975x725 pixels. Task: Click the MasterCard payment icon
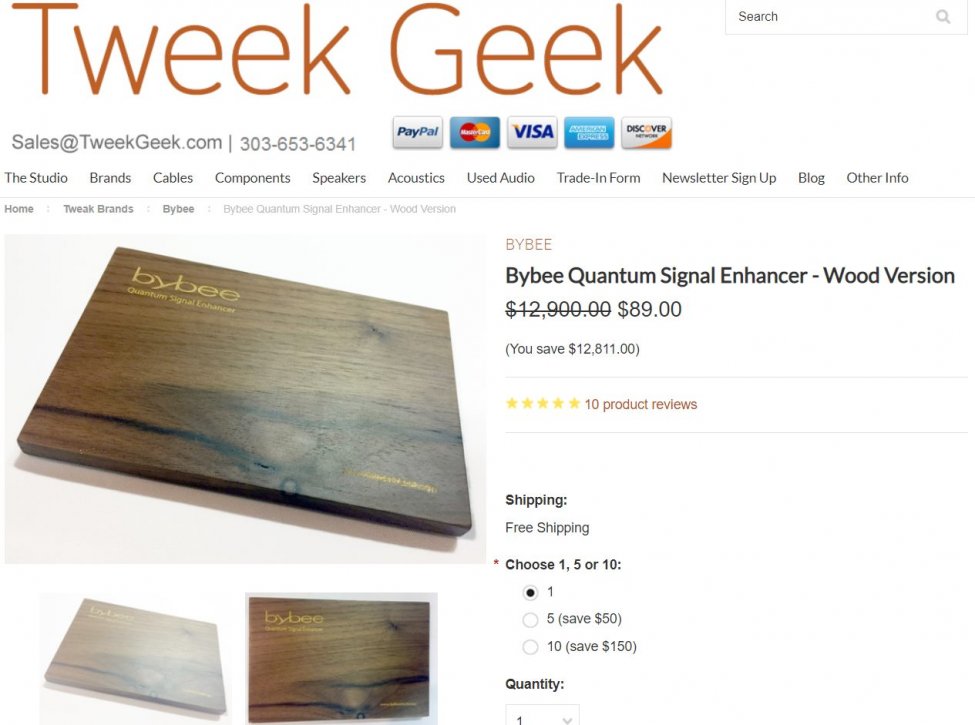[x=474, y=132]
